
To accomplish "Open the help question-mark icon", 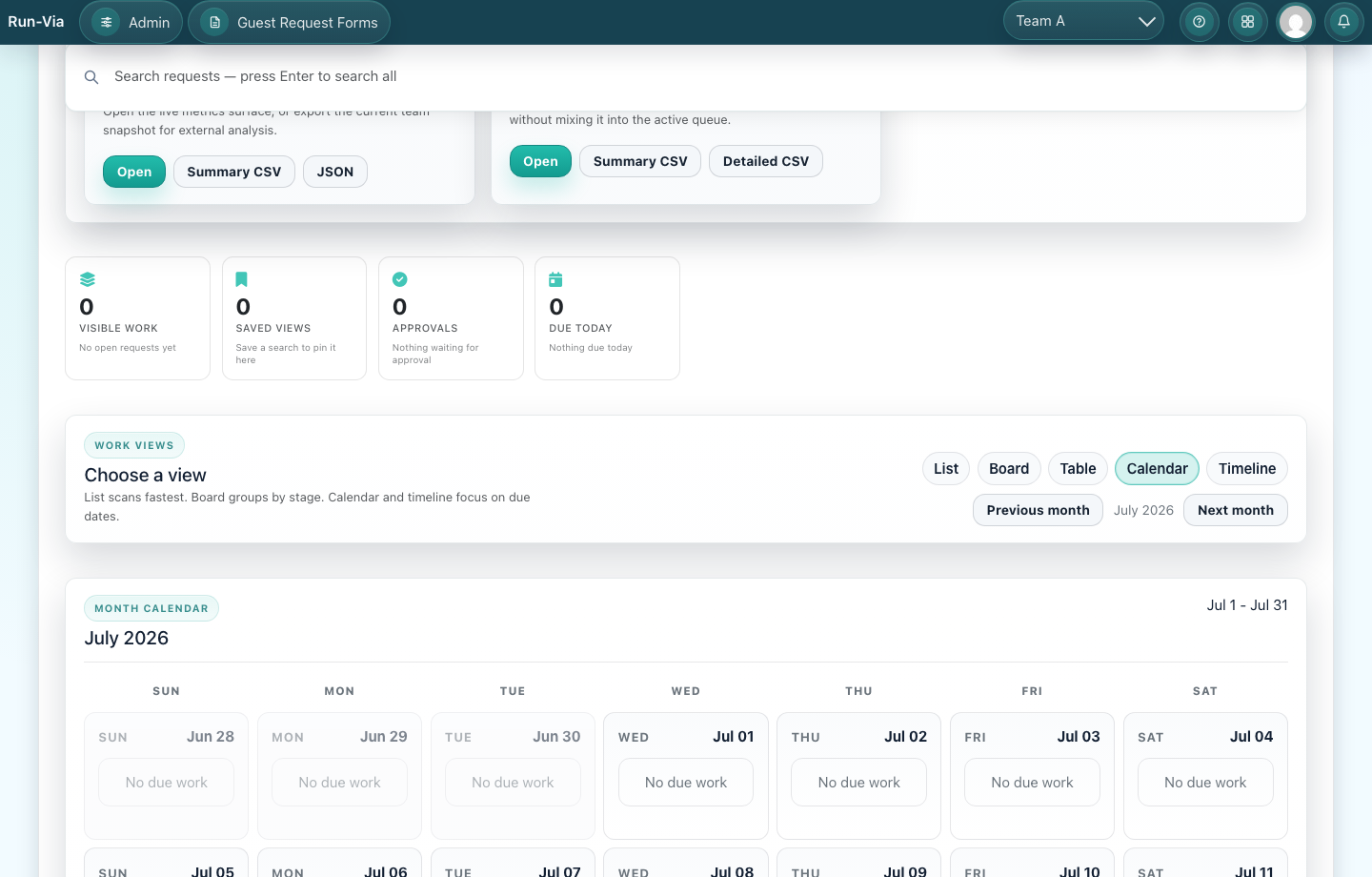I will tap(1199, 21).
